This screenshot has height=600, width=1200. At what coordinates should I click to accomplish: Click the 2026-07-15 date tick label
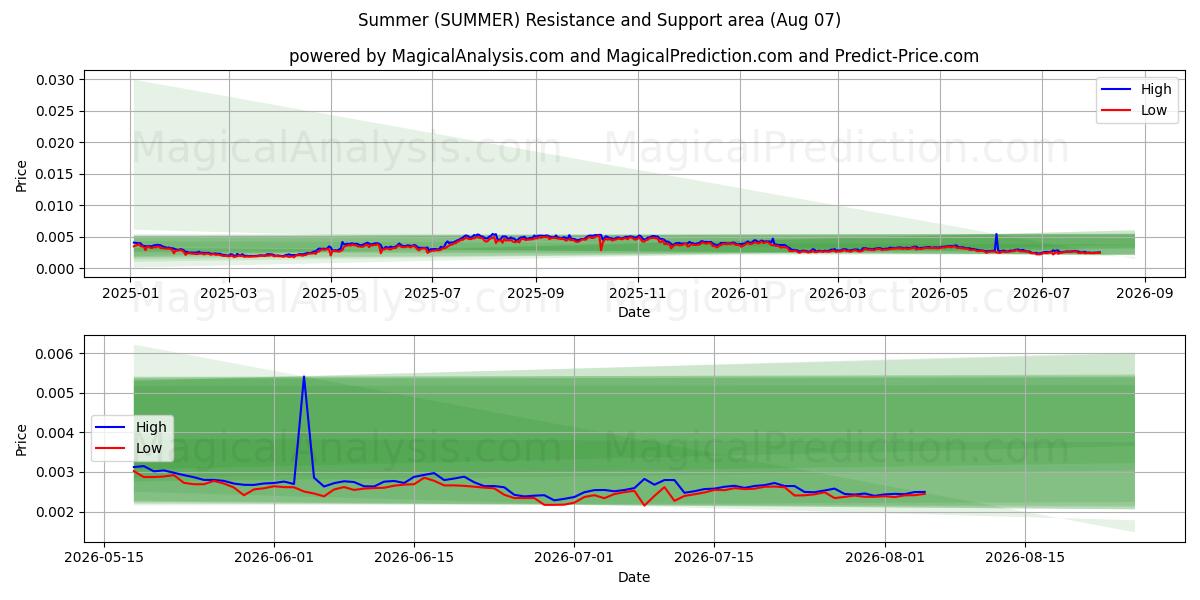pyautogui.click(x=715, y=559)
